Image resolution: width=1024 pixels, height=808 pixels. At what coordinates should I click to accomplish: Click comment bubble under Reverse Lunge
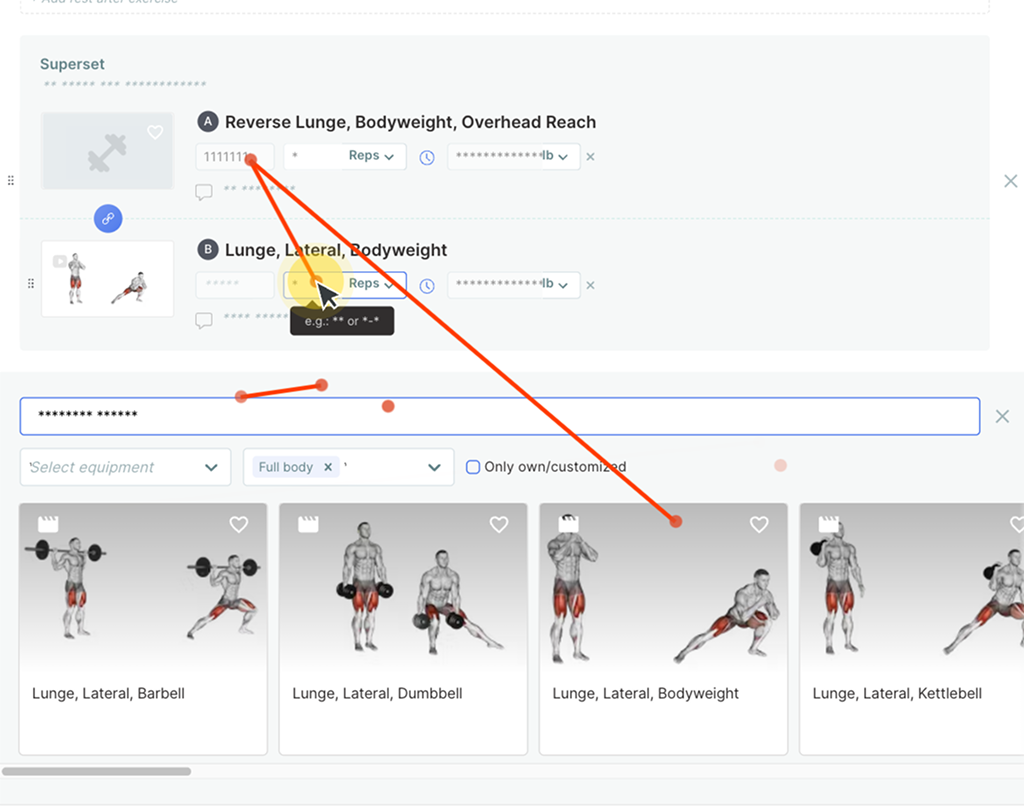[204, 192]
